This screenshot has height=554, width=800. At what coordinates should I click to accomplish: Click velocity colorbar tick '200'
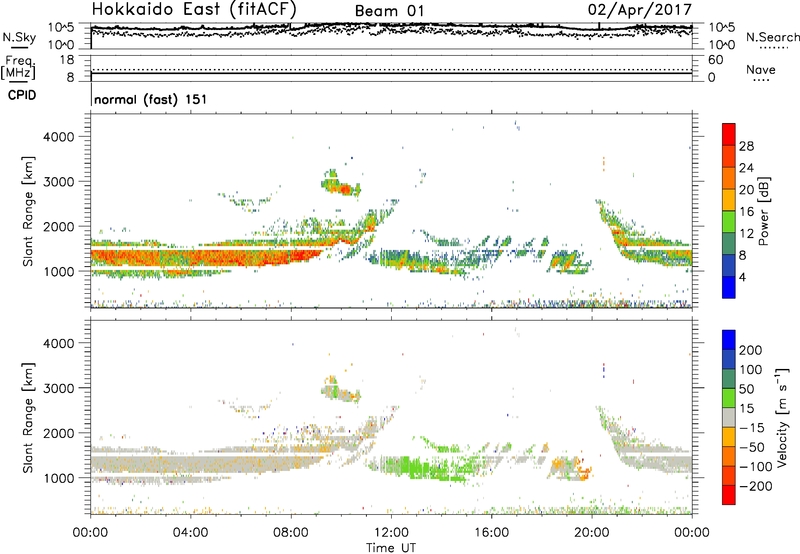tap(751, 350)
